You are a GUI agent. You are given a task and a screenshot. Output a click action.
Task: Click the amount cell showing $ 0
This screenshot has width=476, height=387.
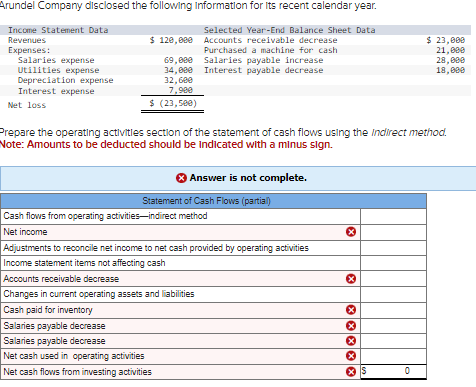tap(393, 371)
